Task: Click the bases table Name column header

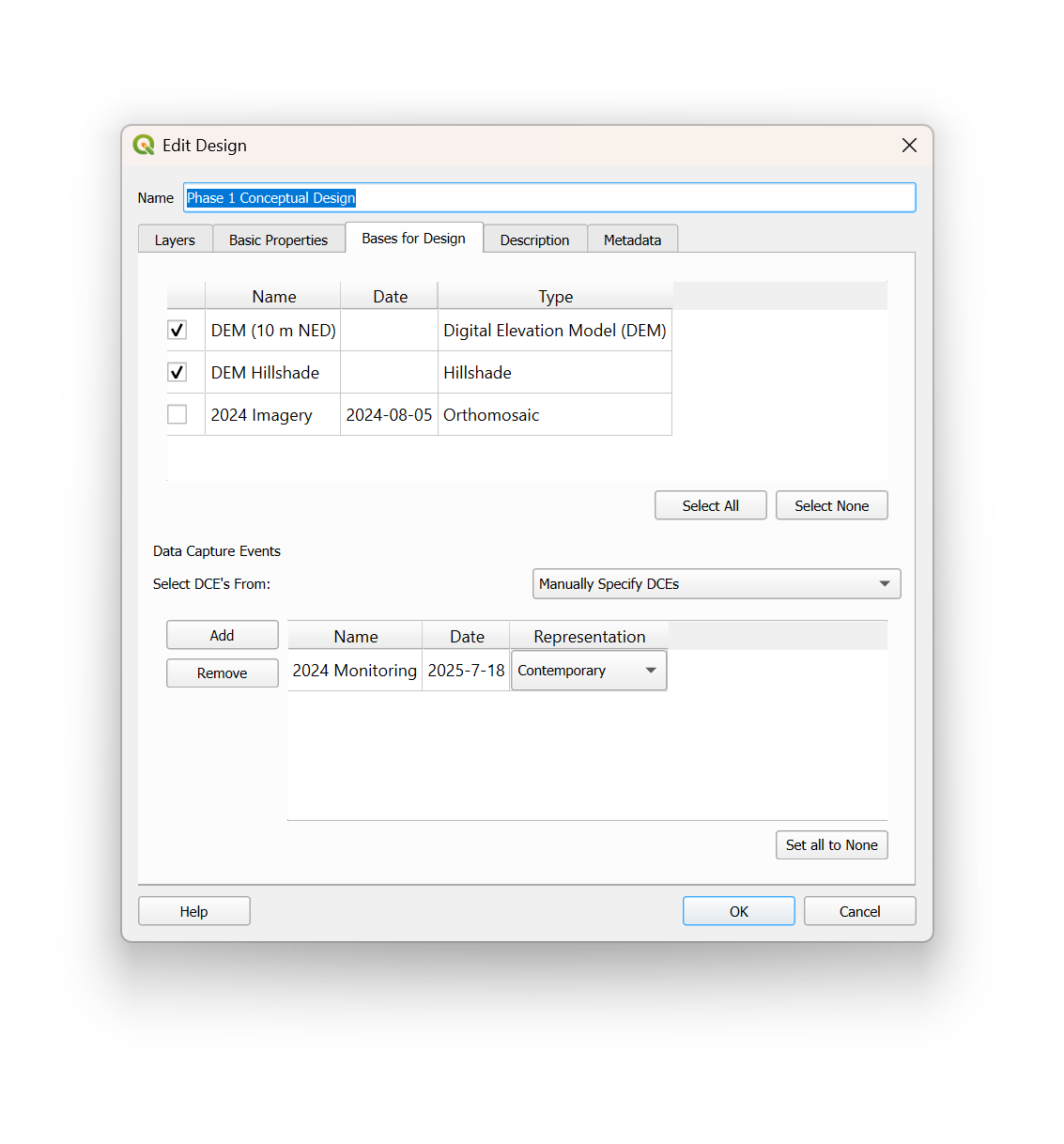Action: [273, 296]
